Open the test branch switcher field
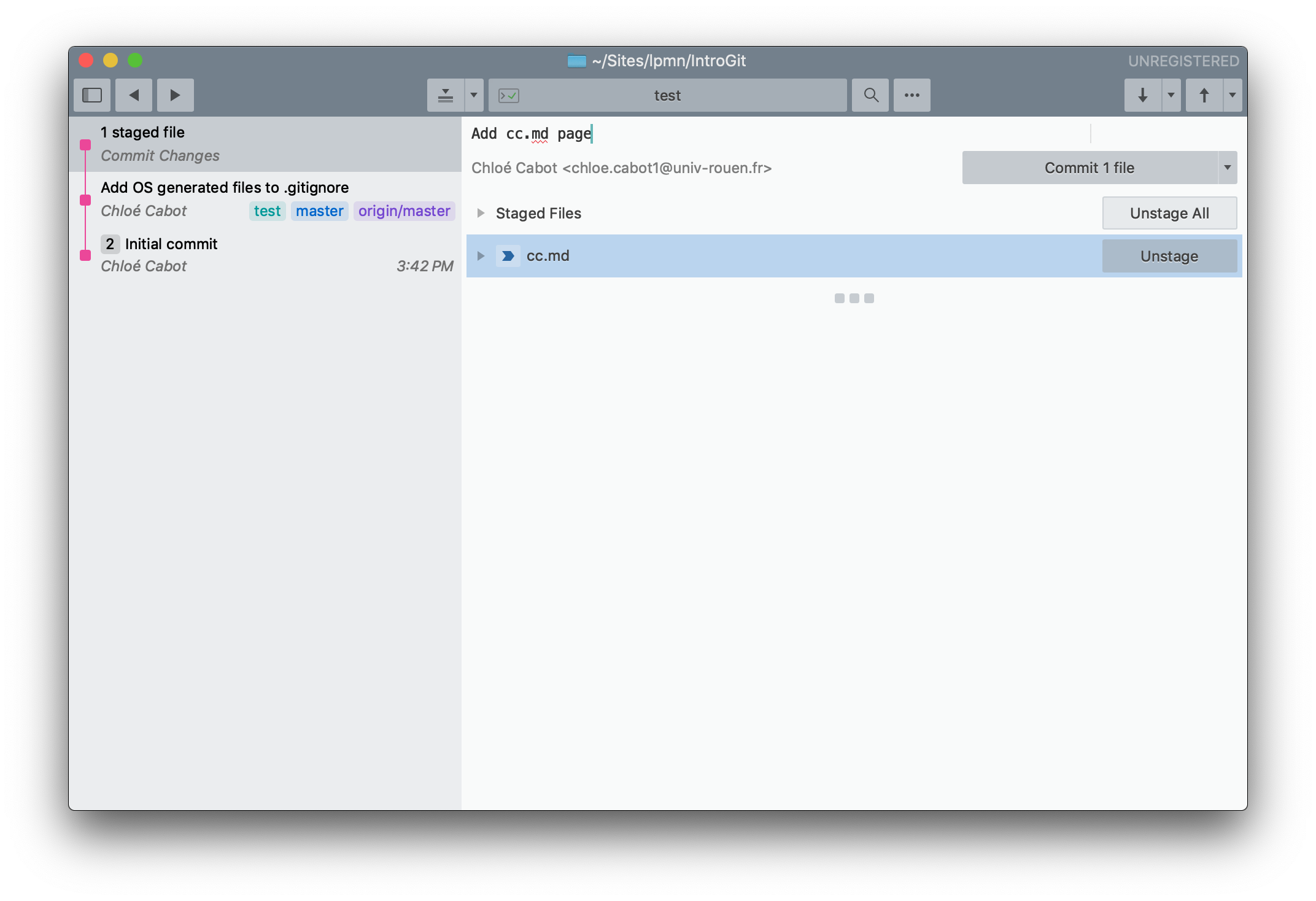The image size is (1316, 901). point(668,95)
